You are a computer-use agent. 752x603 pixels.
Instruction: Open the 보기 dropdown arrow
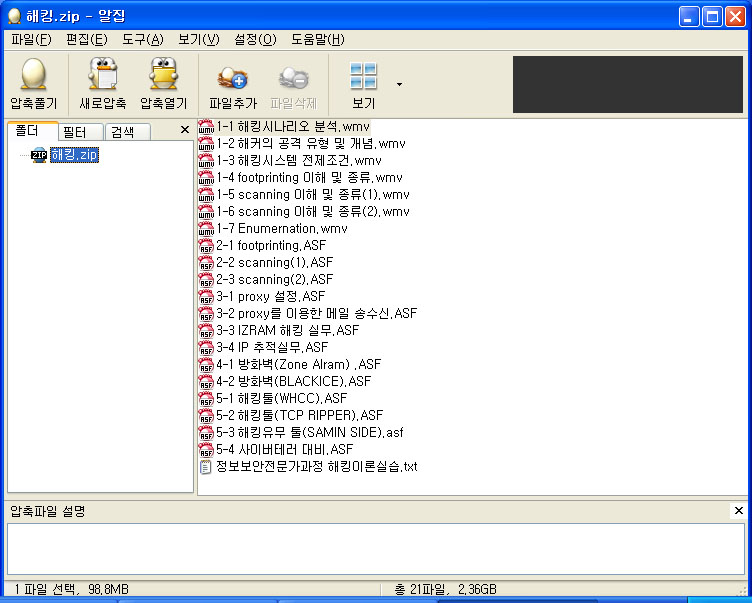pos(400,84)
